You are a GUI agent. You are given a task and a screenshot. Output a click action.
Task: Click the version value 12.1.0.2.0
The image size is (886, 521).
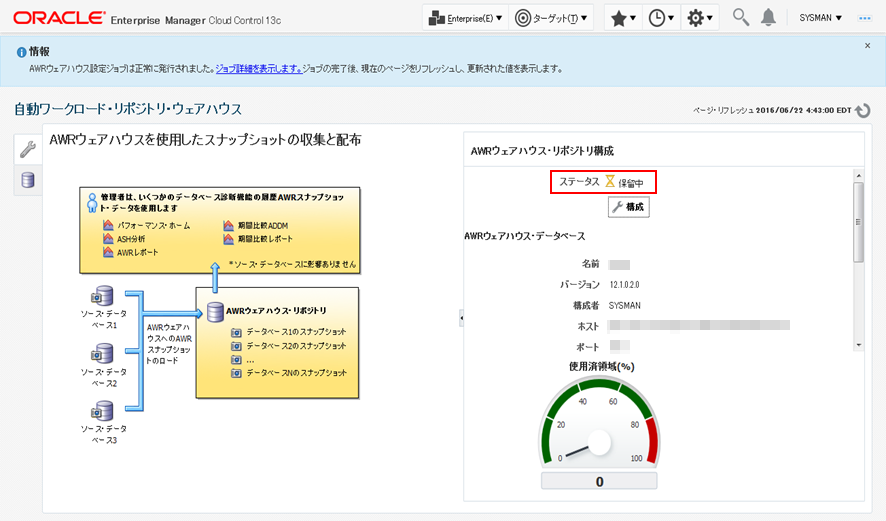(x=624, y=285)
